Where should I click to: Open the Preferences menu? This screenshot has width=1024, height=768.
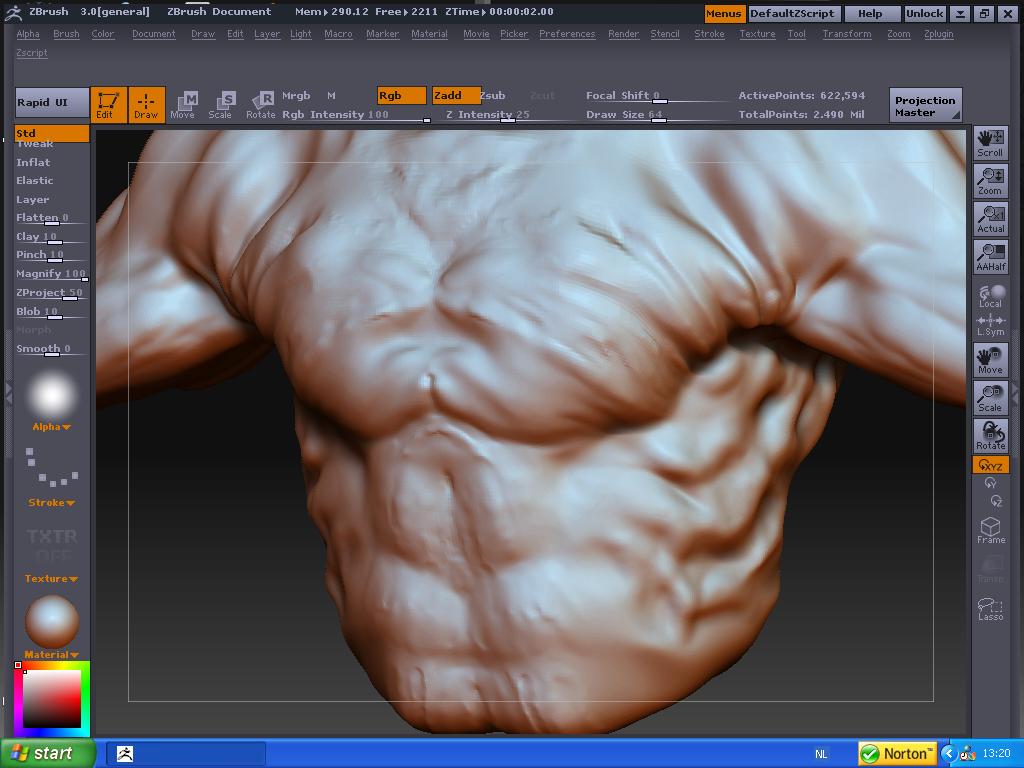coord(567,34)
